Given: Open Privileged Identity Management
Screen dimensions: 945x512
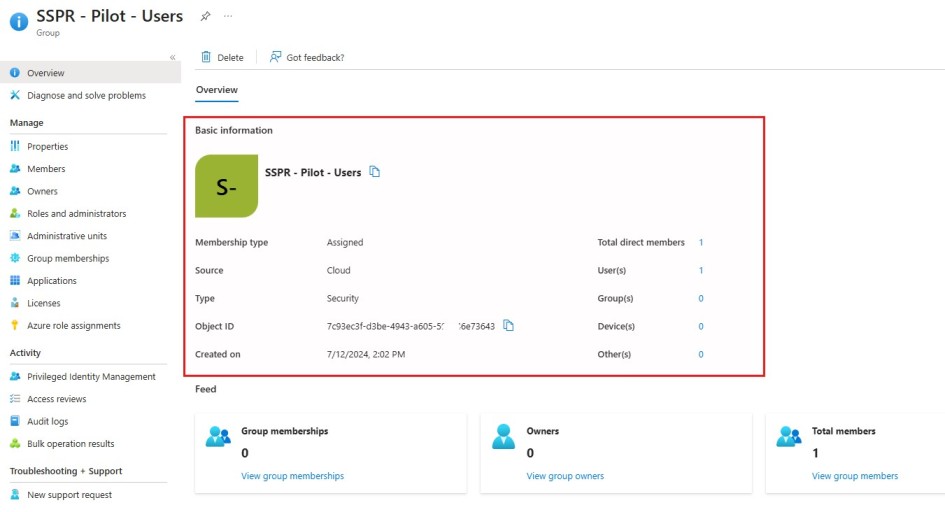Looking at the screenshot, I should (x=91, y=376).
